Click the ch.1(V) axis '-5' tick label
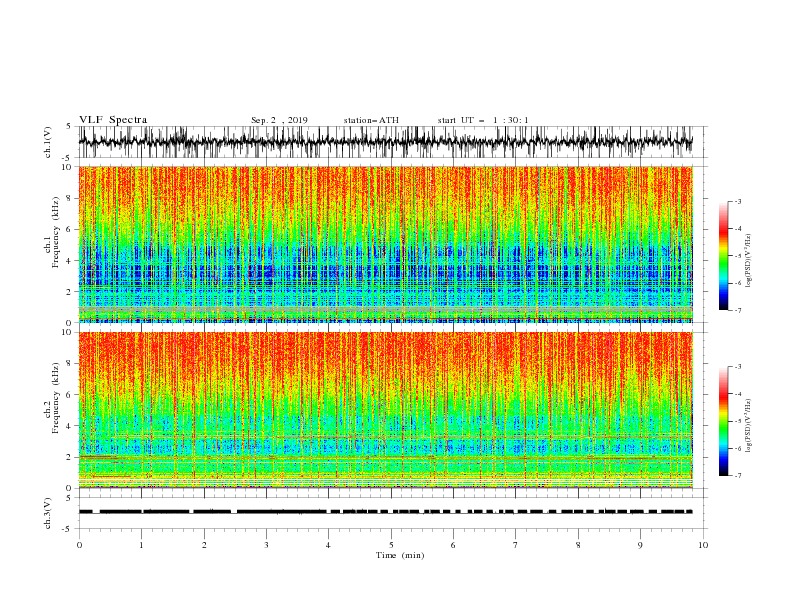792x612 pixels. click(67, 158)
